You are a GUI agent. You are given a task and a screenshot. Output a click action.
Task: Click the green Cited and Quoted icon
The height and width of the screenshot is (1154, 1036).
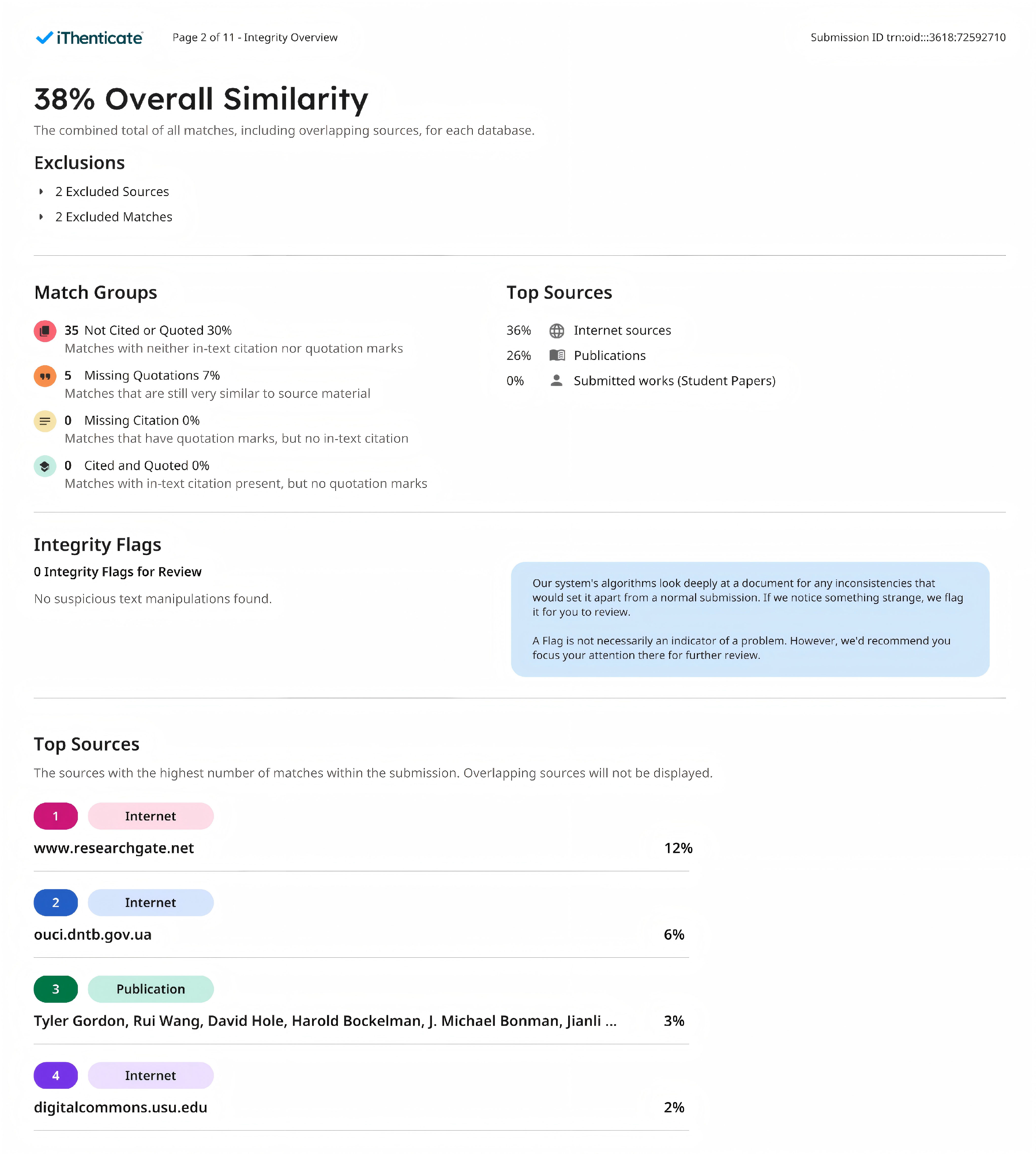click(x=45, y=466)
